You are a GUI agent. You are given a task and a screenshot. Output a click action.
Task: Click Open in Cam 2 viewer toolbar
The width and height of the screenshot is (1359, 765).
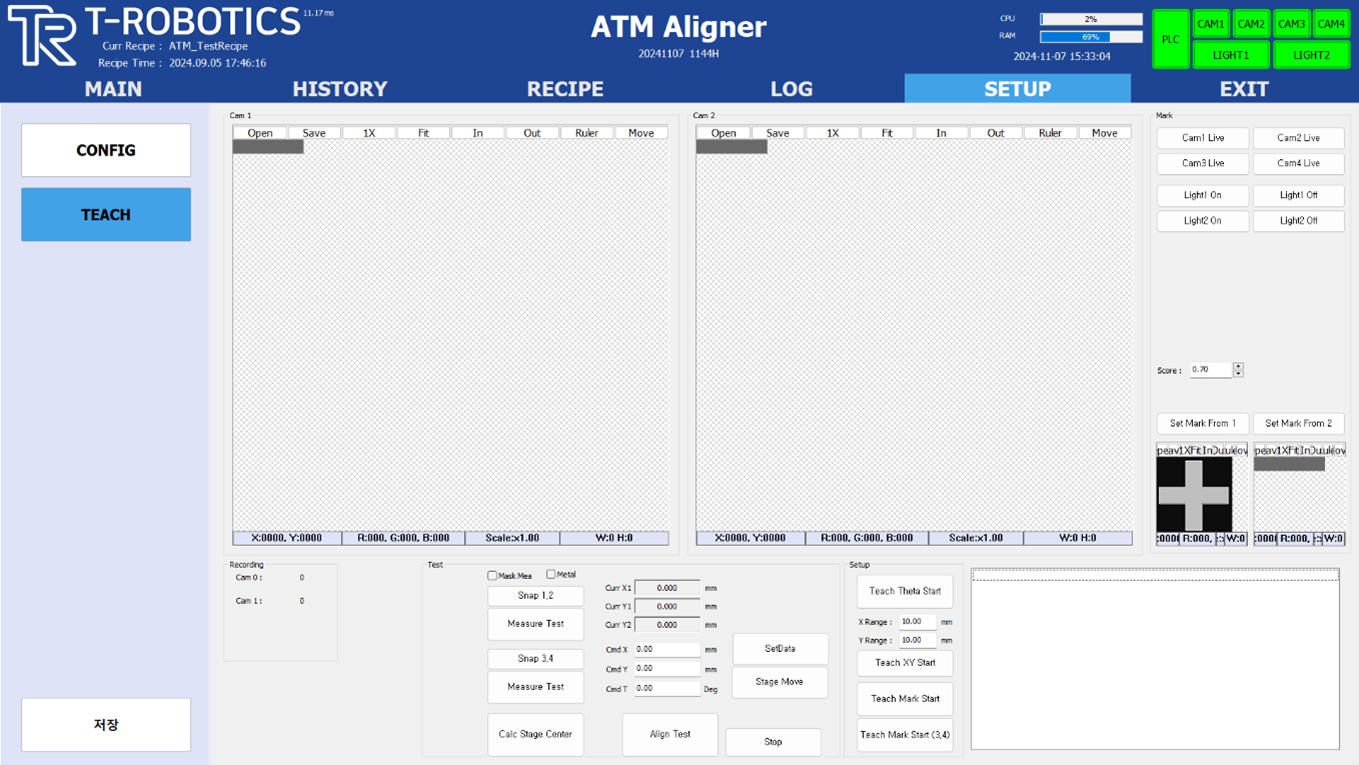723,133
